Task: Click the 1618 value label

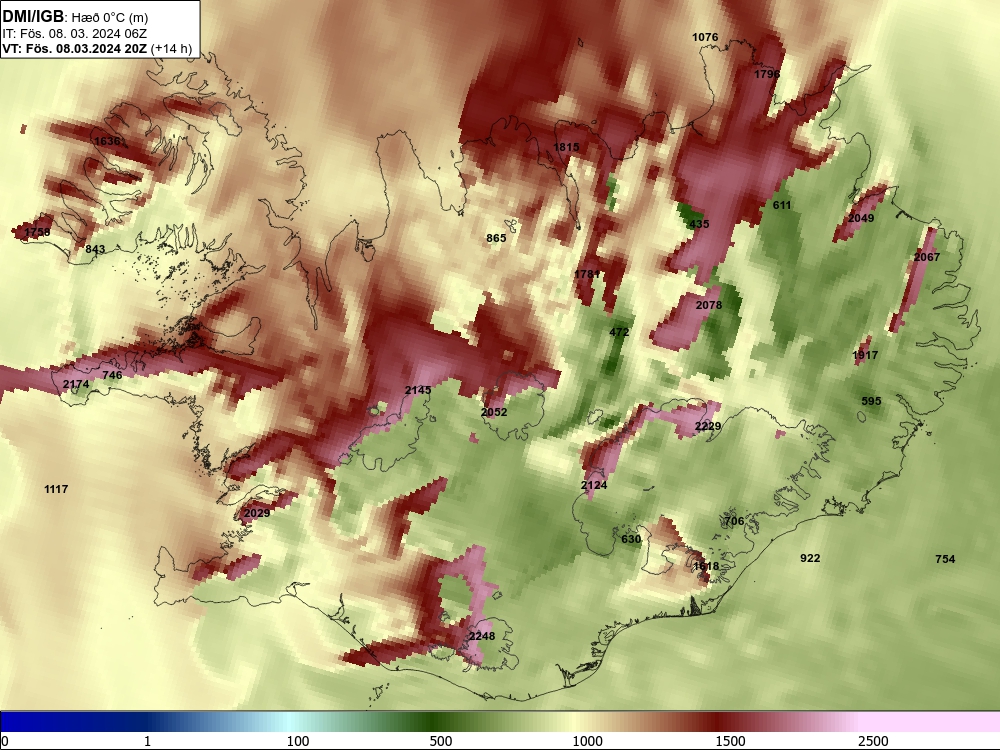Action: pos(706,566)
